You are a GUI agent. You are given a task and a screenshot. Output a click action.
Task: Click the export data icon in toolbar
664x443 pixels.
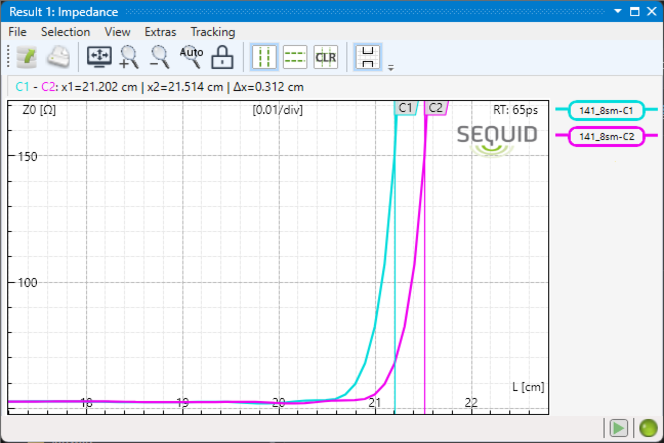click(26, 57)
